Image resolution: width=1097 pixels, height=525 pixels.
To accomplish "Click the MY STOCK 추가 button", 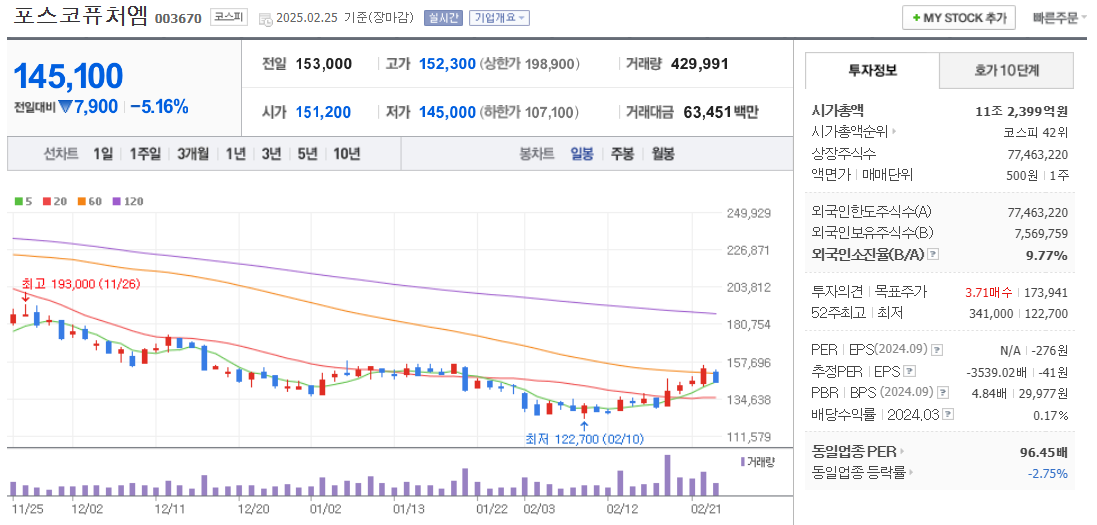I will pos(958,18).
